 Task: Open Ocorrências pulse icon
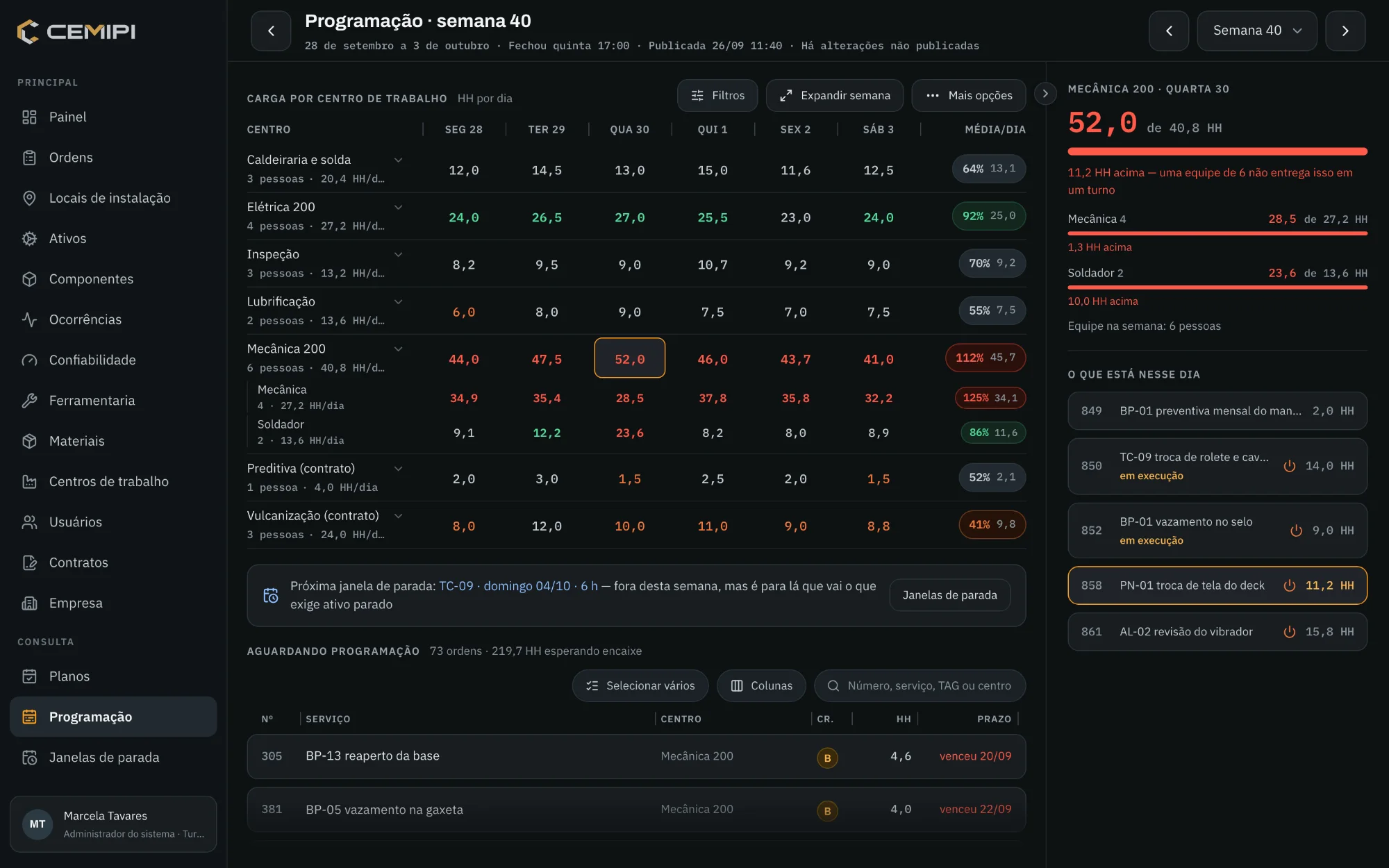click(x=29, y=319)
